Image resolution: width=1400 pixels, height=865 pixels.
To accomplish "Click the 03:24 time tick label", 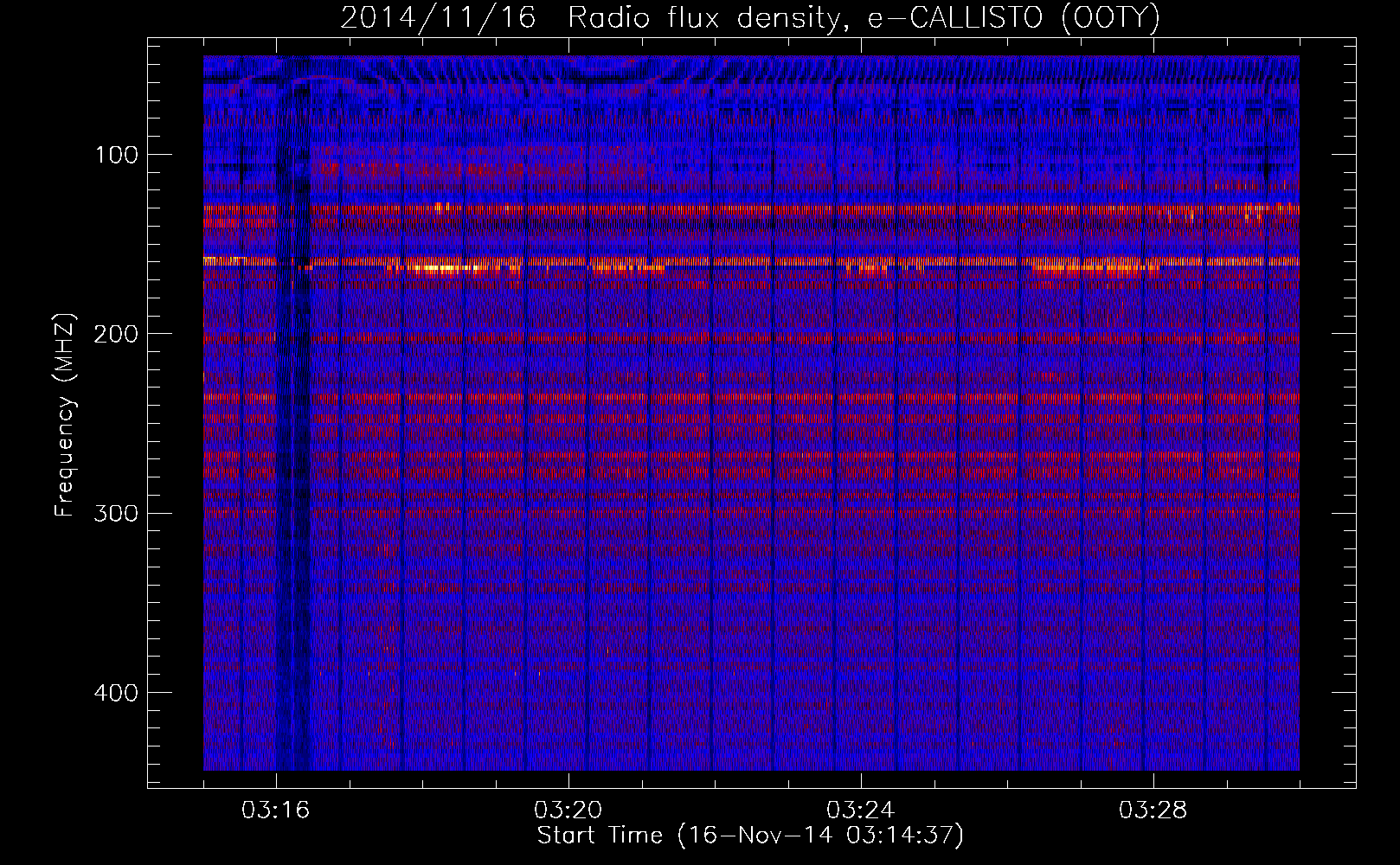I will [x=861, y=811].
